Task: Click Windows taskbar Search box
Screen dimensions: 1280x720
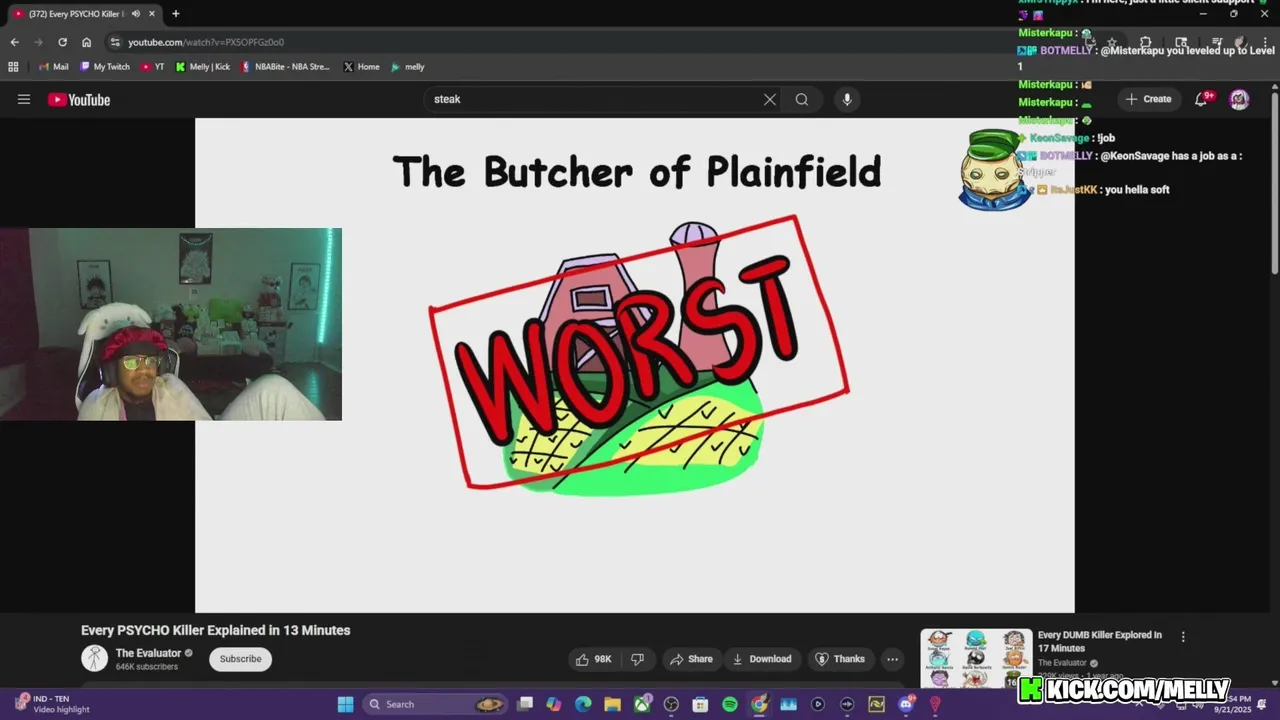Action: [x=434, y=704]
